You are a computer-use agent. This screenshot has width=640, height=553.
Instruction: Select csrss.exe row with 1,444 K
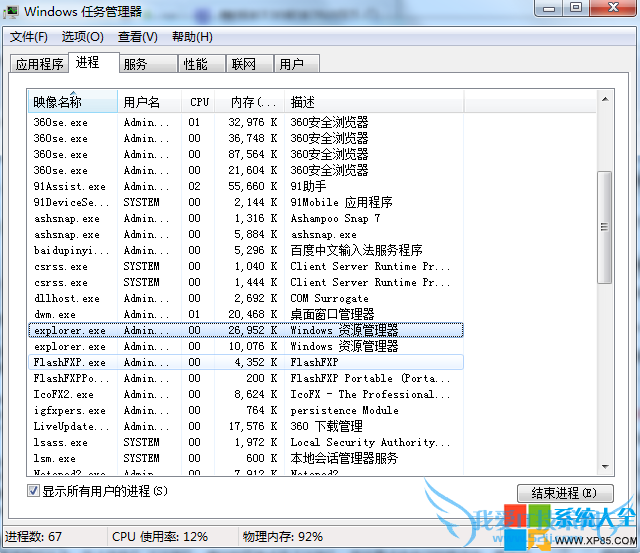(246, 282)
